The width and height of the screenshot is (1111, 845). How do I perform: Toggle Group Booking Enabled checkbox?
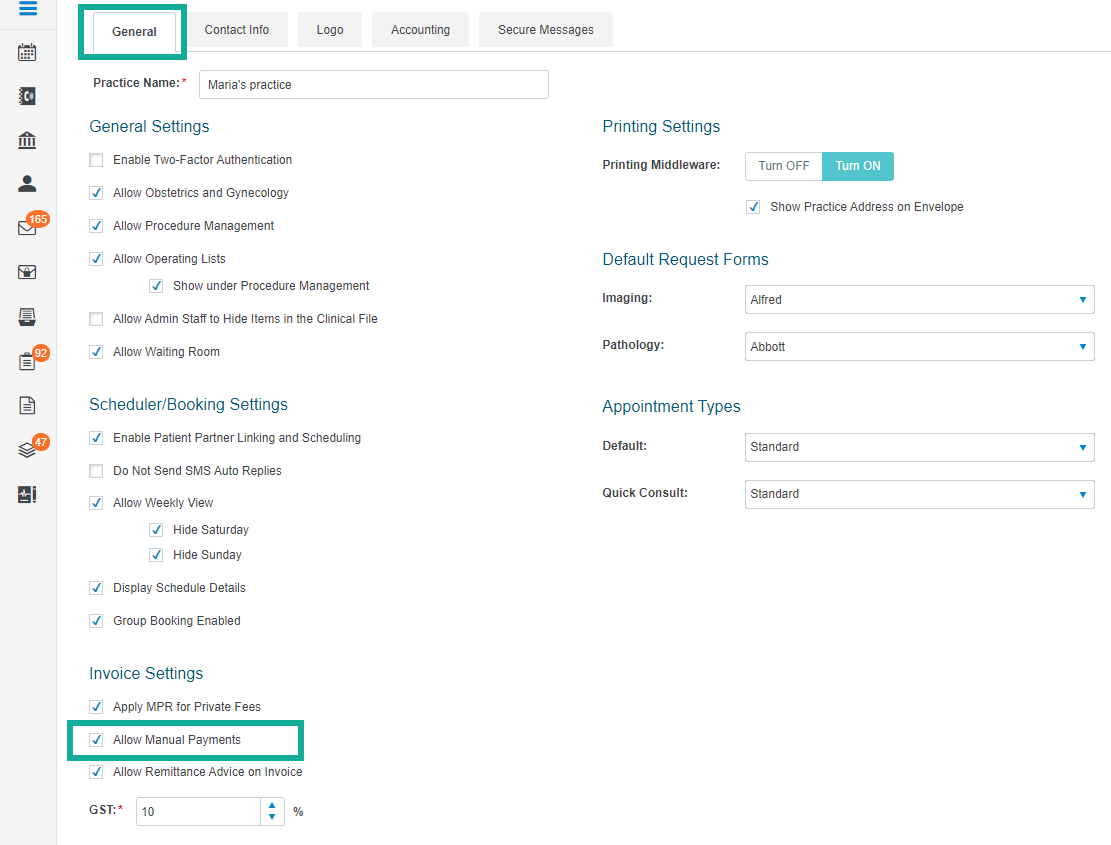click(x=96, y=621)
